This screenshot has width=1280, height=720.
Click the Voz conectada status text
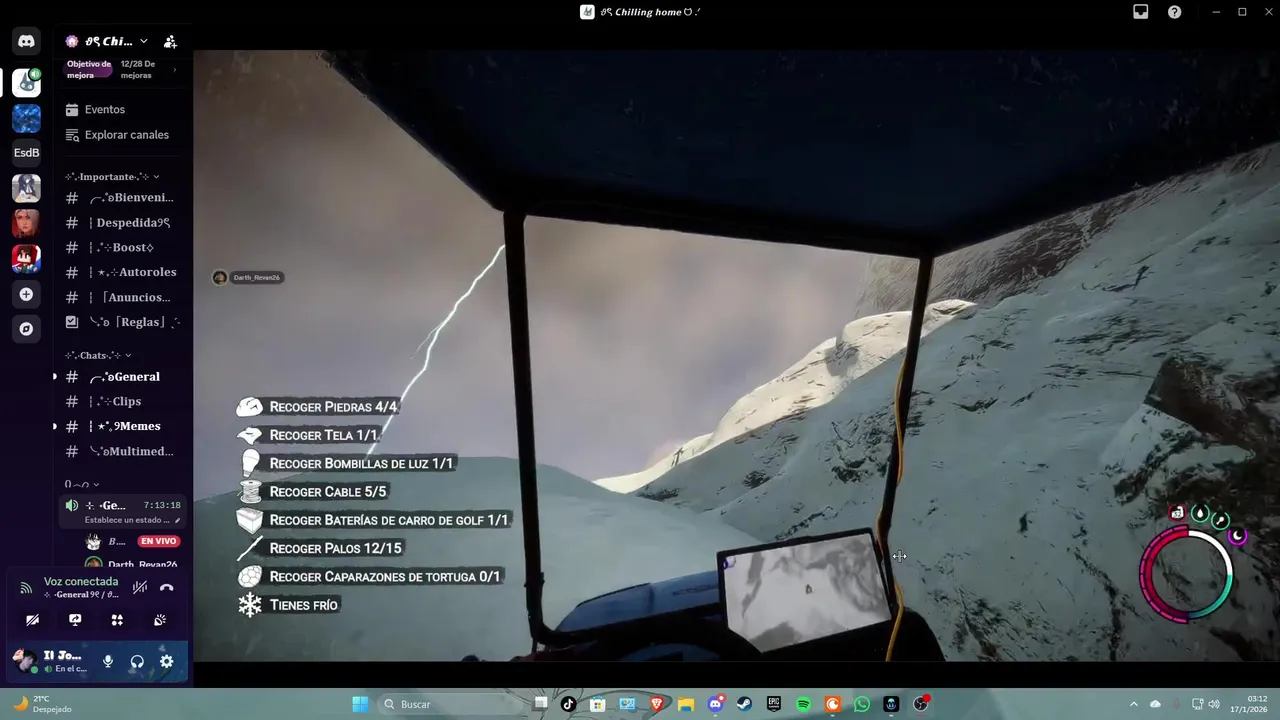click(81, 581)
